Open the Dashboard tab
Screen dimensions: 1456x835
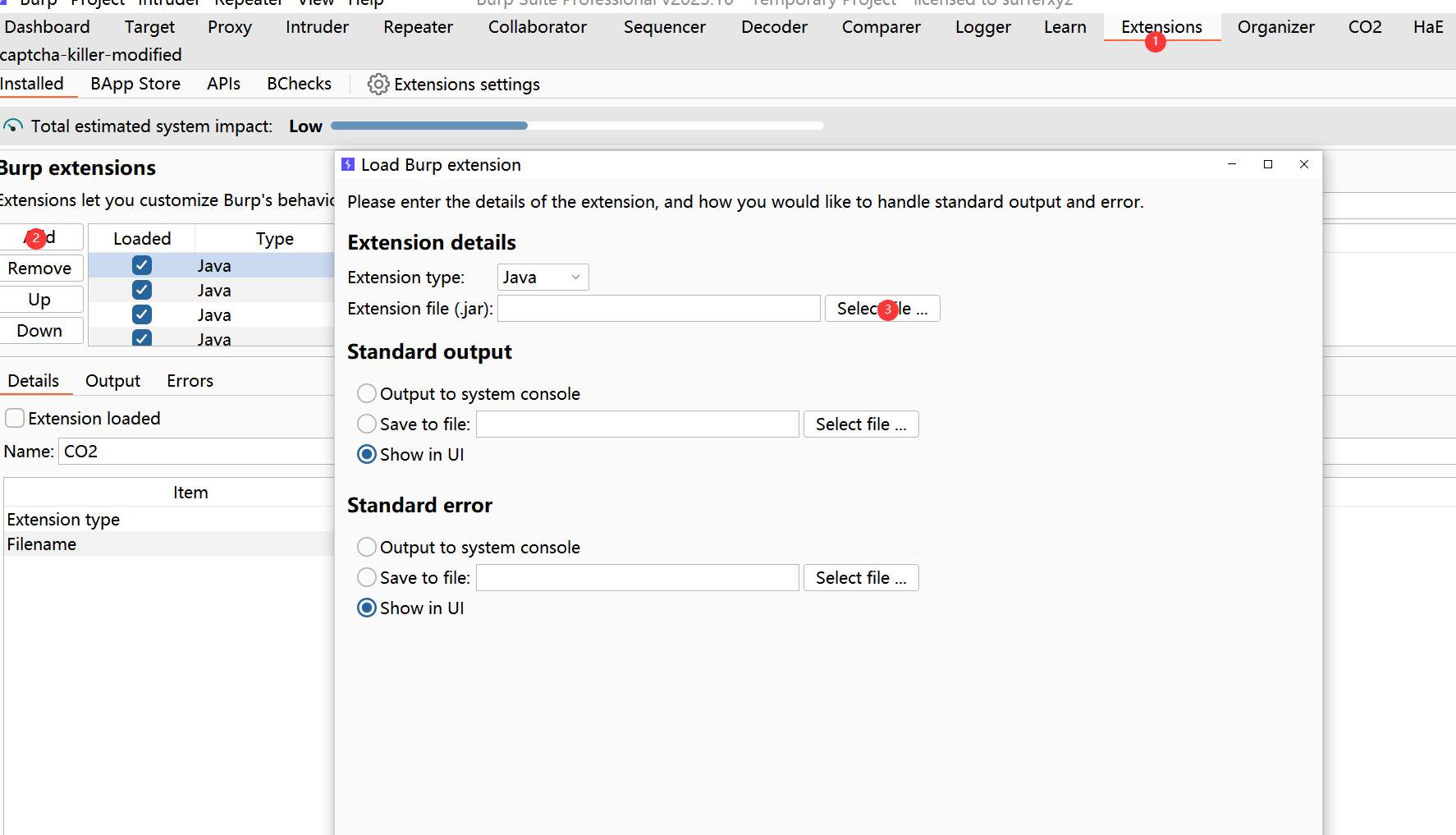pos(47,27)
